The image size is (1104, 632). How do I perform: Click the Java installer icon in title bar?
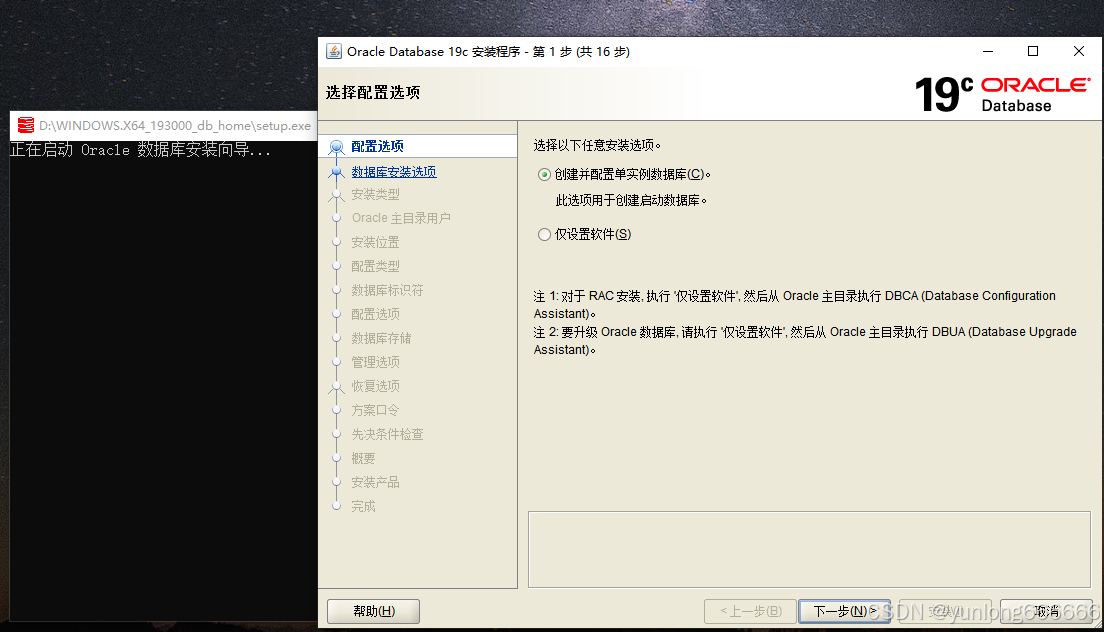point(334,51)
